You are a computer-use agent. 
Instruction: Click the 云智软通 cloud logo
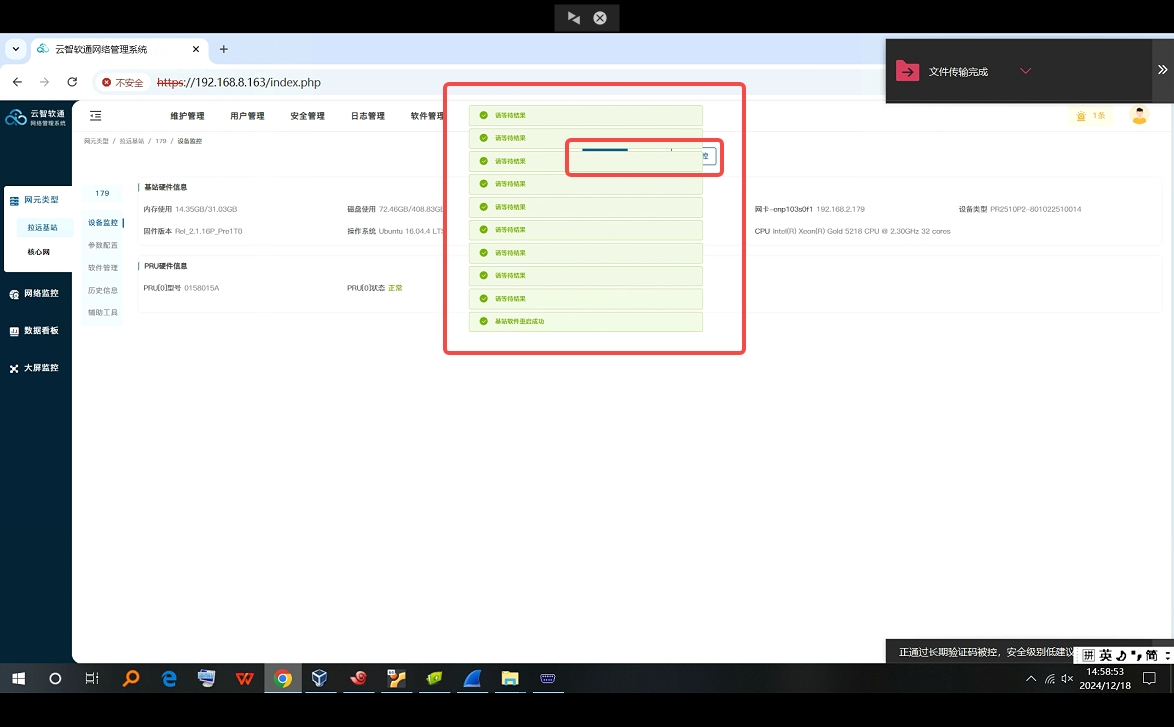[16, 118]
